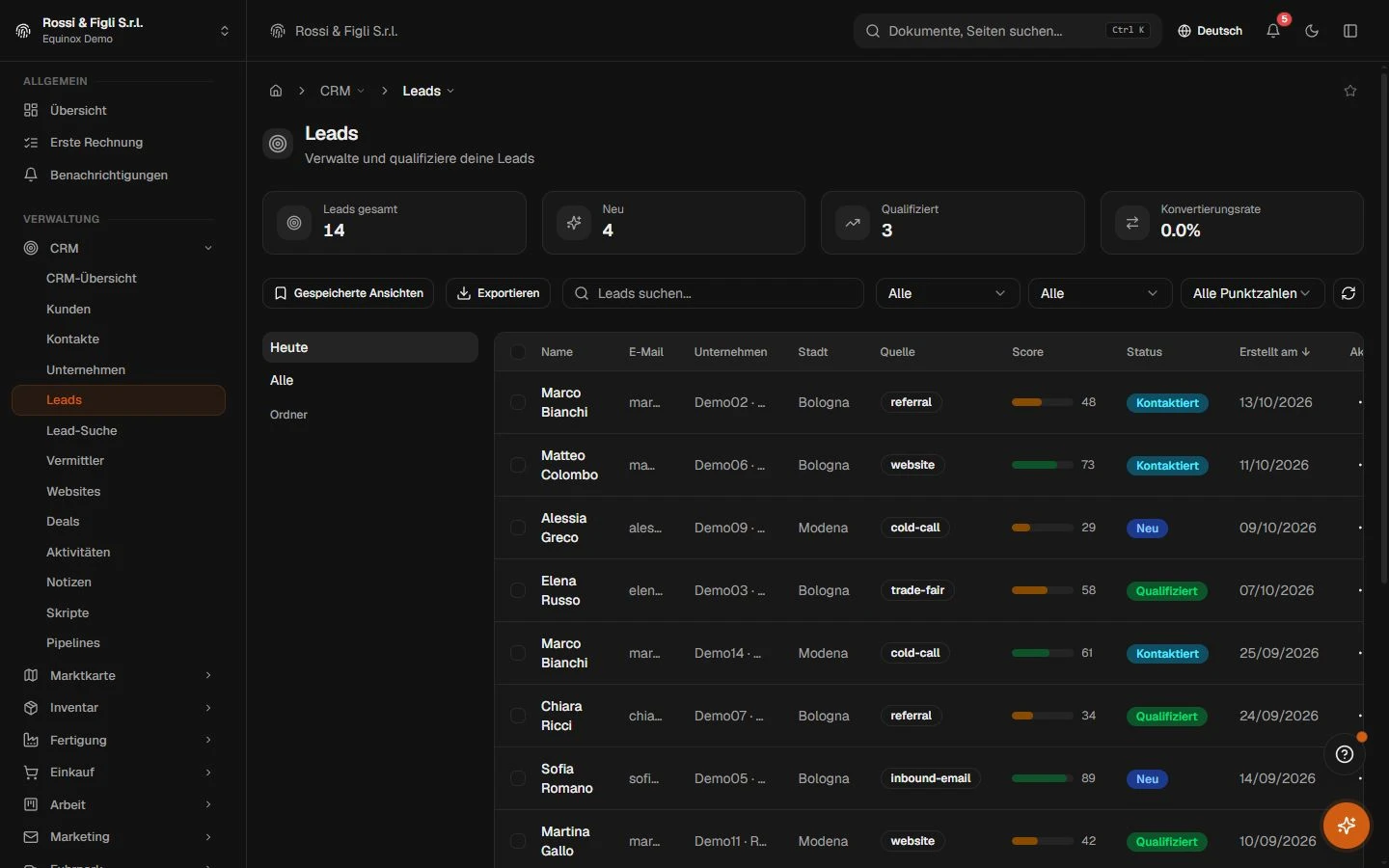The width and height of the screenshot is (1389, 868).
Task: Click the Deutsch language button
Action: point(1210,31)
